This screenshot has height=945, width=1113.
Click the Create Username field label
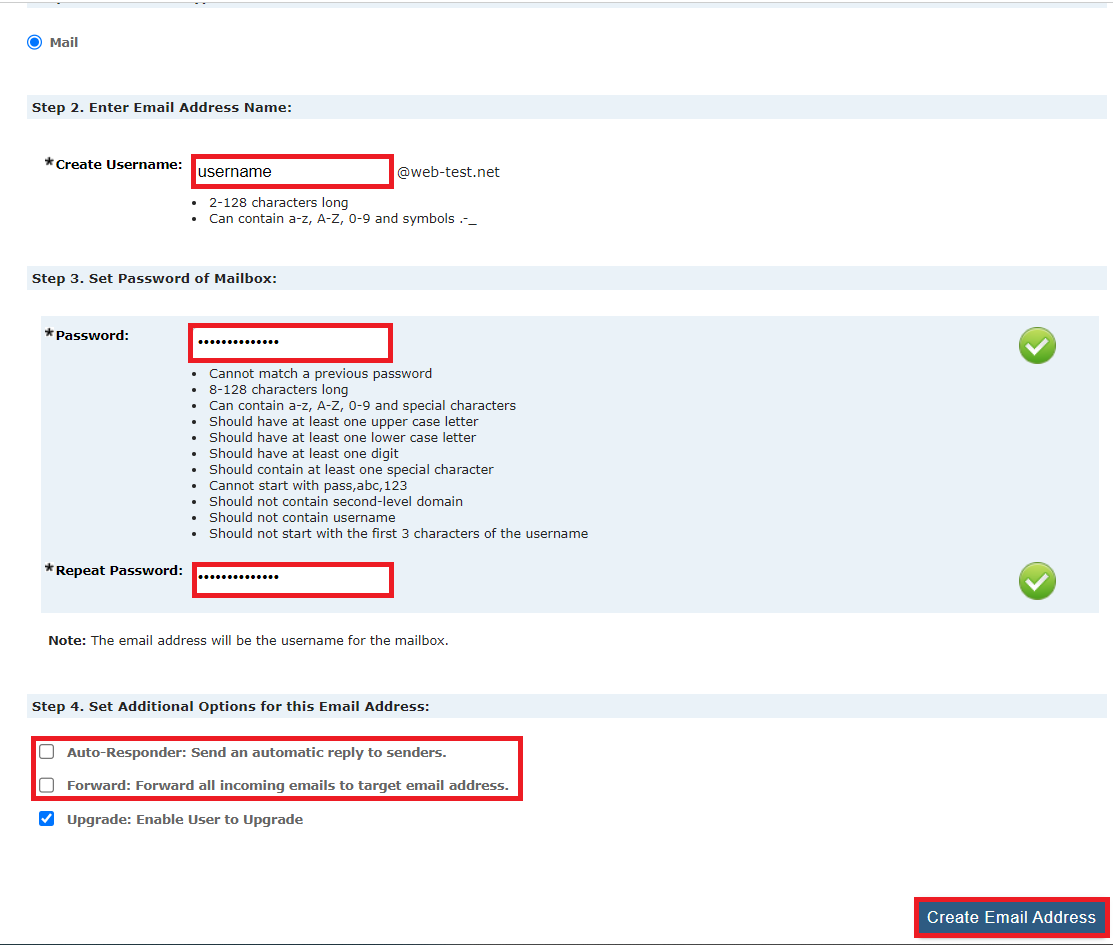[x=115, y=164]
